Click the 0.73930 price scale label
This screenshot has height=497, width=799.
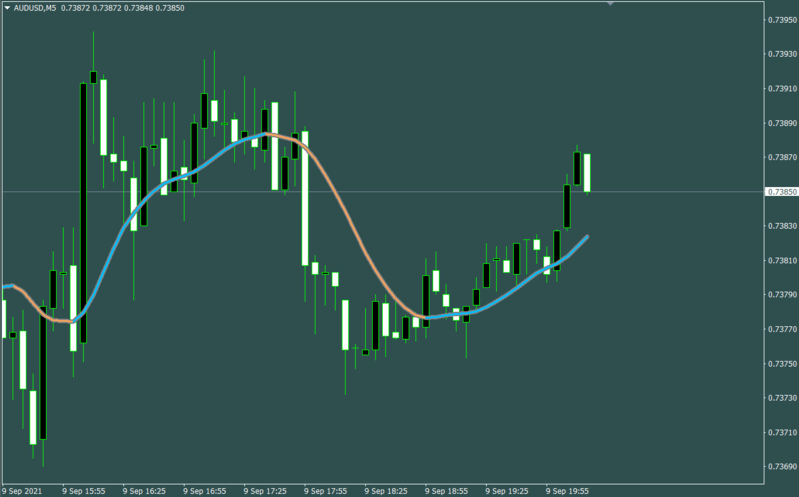782,54
